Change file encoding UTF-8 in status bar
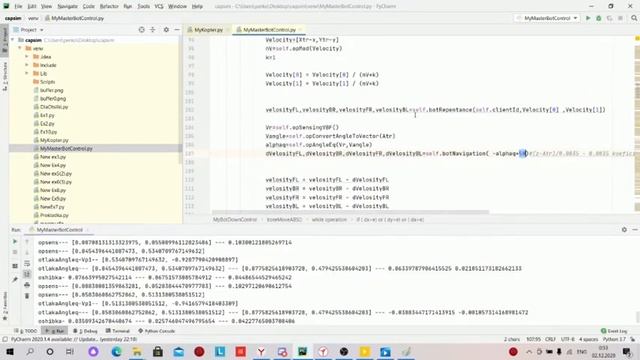 click(x=567, y=340)
